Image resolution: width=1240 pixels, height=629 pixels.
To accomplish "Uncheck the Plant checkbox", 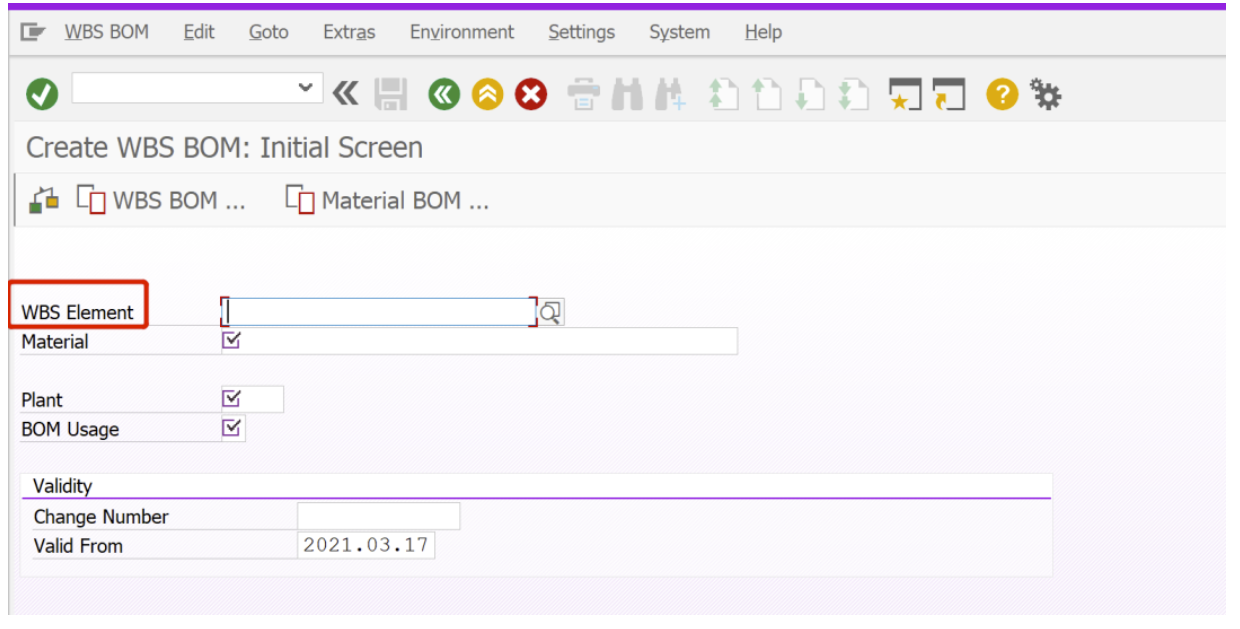I will pos(232,398).
